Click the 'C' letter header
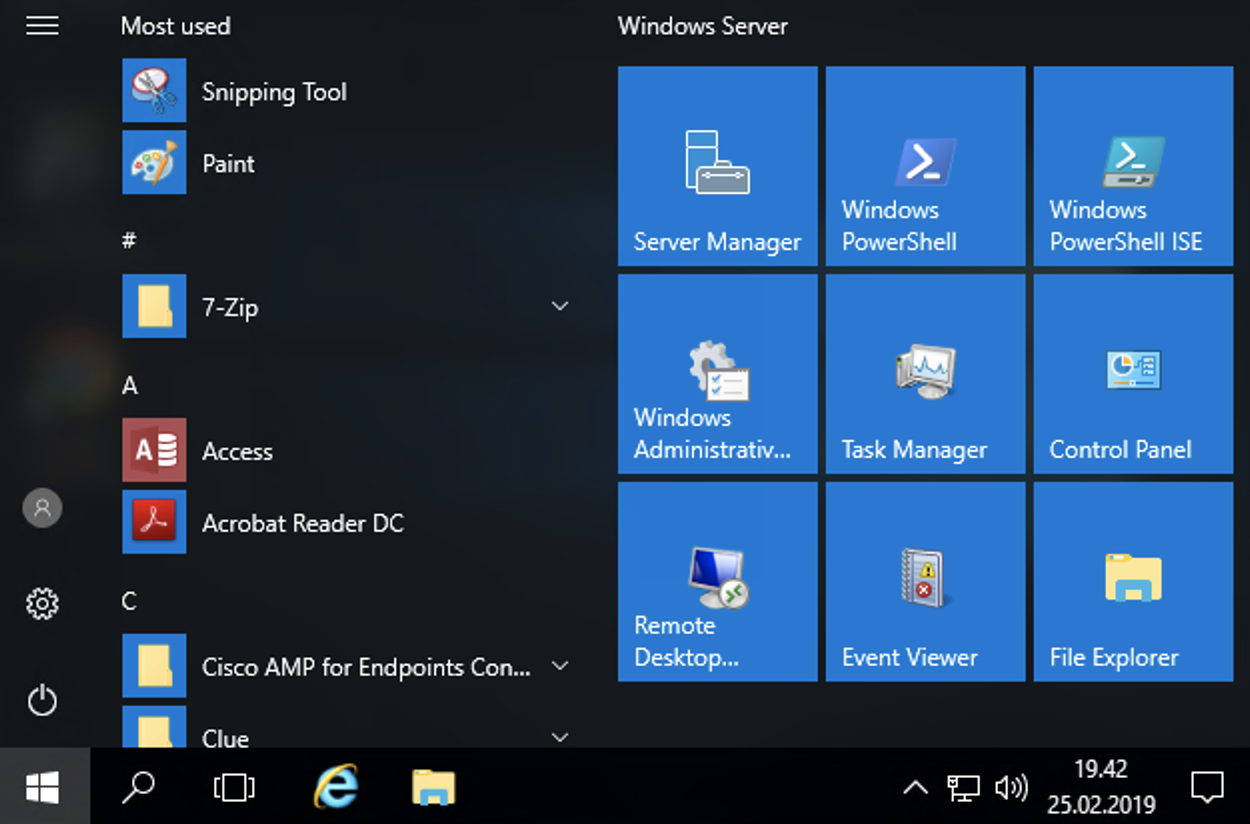 [x=129, y=601]
